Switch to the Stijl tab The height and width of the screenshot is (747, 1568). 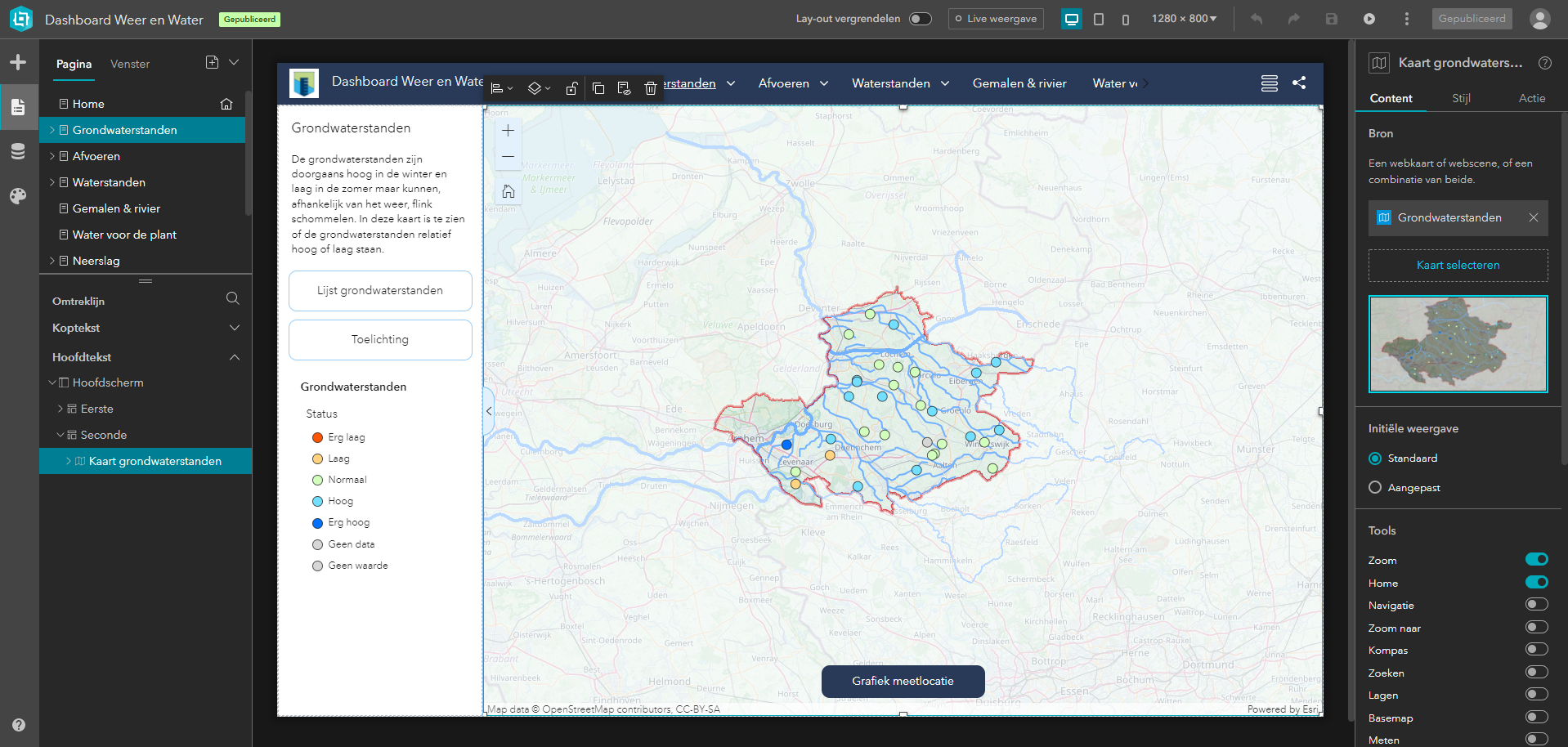click(x=1461, y=97)
